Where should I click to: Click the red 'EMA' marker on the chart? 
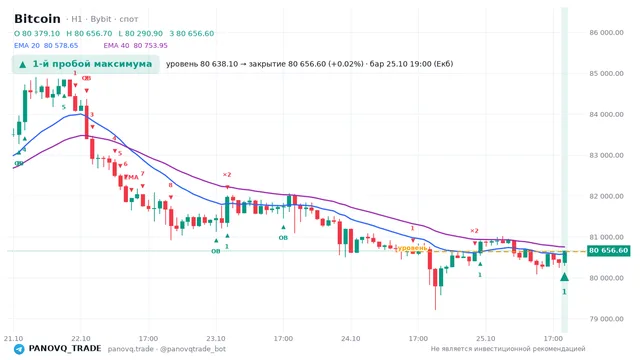click(131, 177)
